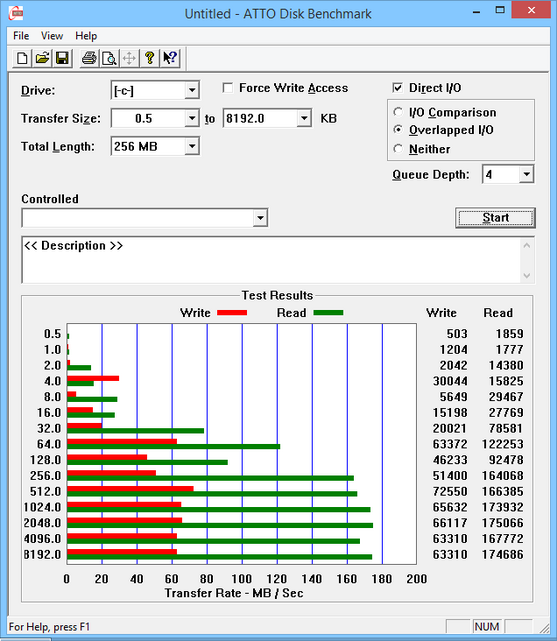Open the File menu
The image size is (557, 641).
tap(21, 36)
